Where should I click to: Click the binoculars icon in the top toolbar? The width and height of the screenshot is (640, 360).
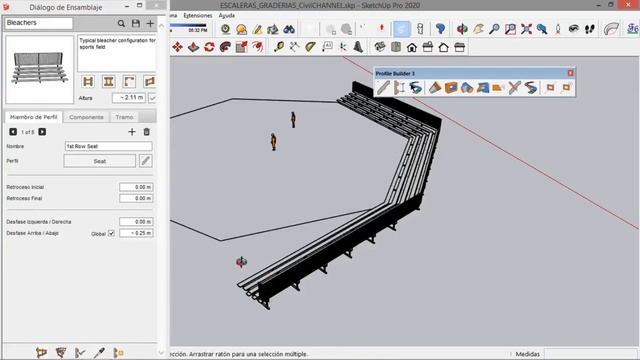pos(289,29)
